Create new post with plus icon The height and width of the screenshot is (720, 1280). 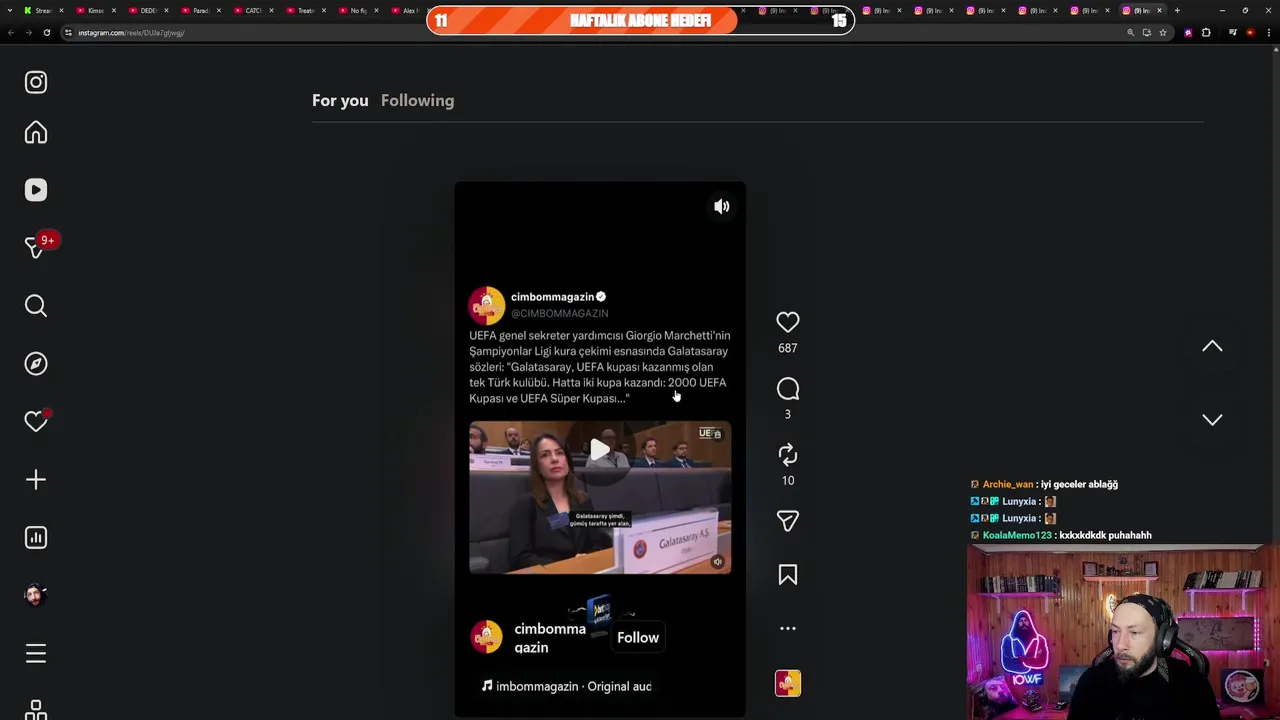click(36, 480)
